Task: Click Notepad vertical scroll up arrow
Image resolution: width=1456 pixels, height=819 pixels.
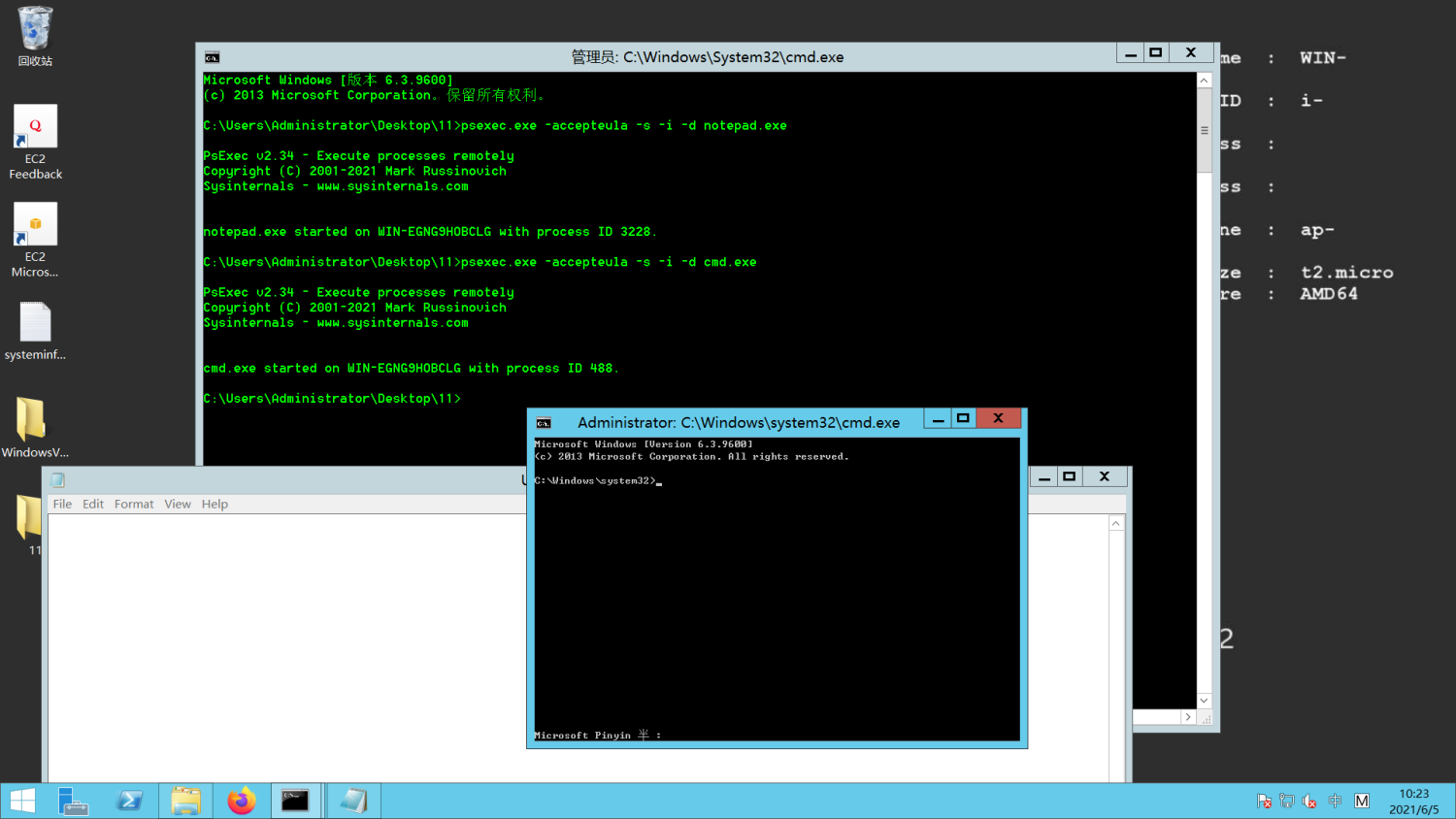Action: (1116, 524)
